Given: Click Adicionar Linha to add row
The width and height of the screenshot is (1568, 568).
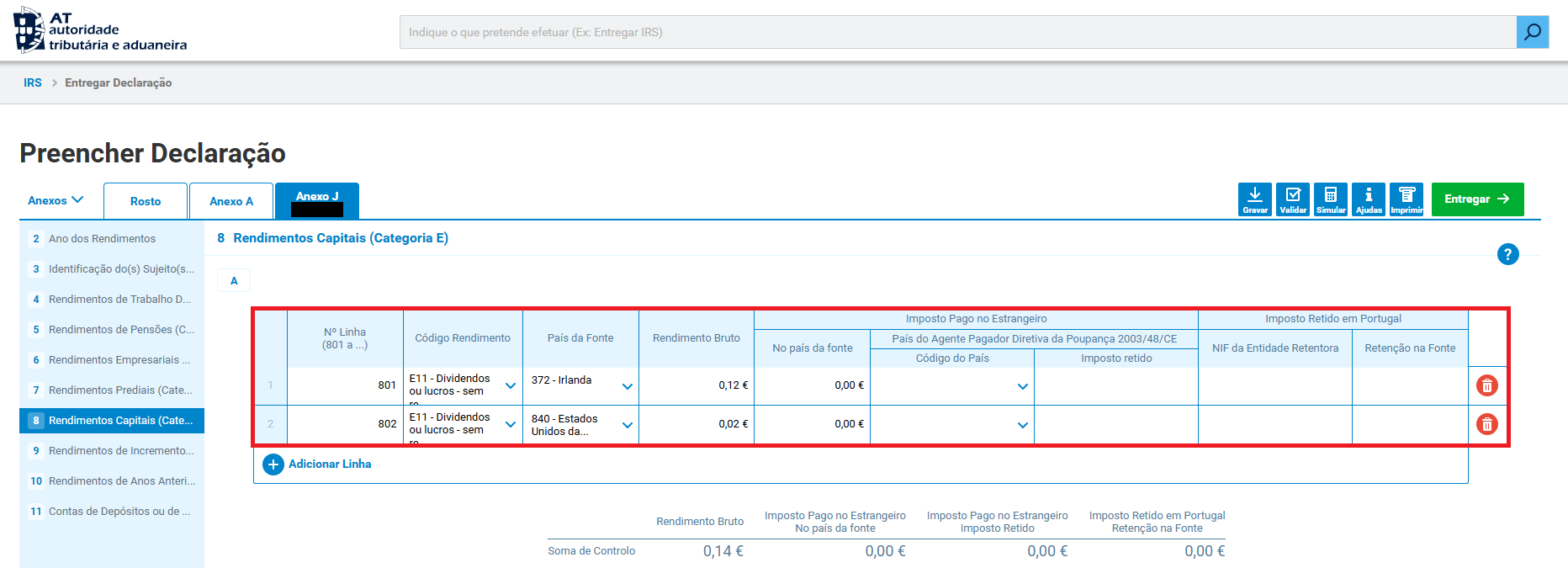Looking at the screenshot, I should [x=317, y=464].
